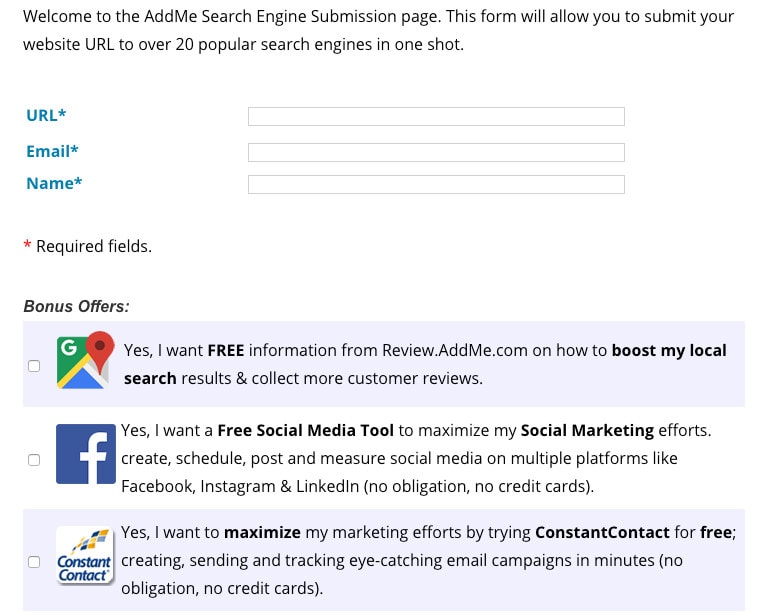Screen dimensions: 757x614
Task: Click the Constant Contact logo
Action: tap(85, 558)
